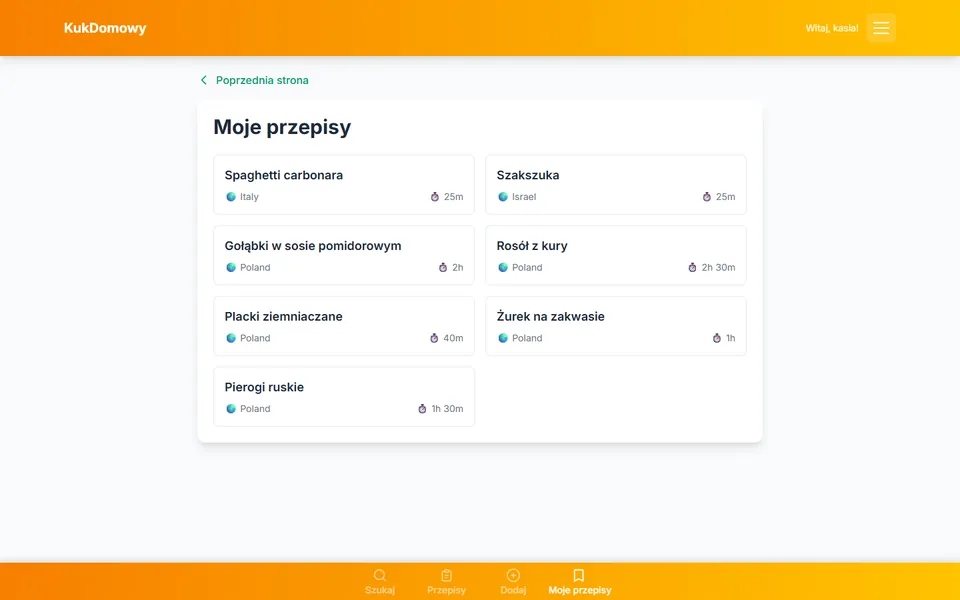Viewport: 960px width, 600px height.
Task: Click the back chevron beside Poprzednia strona
Action: point(204,80)
